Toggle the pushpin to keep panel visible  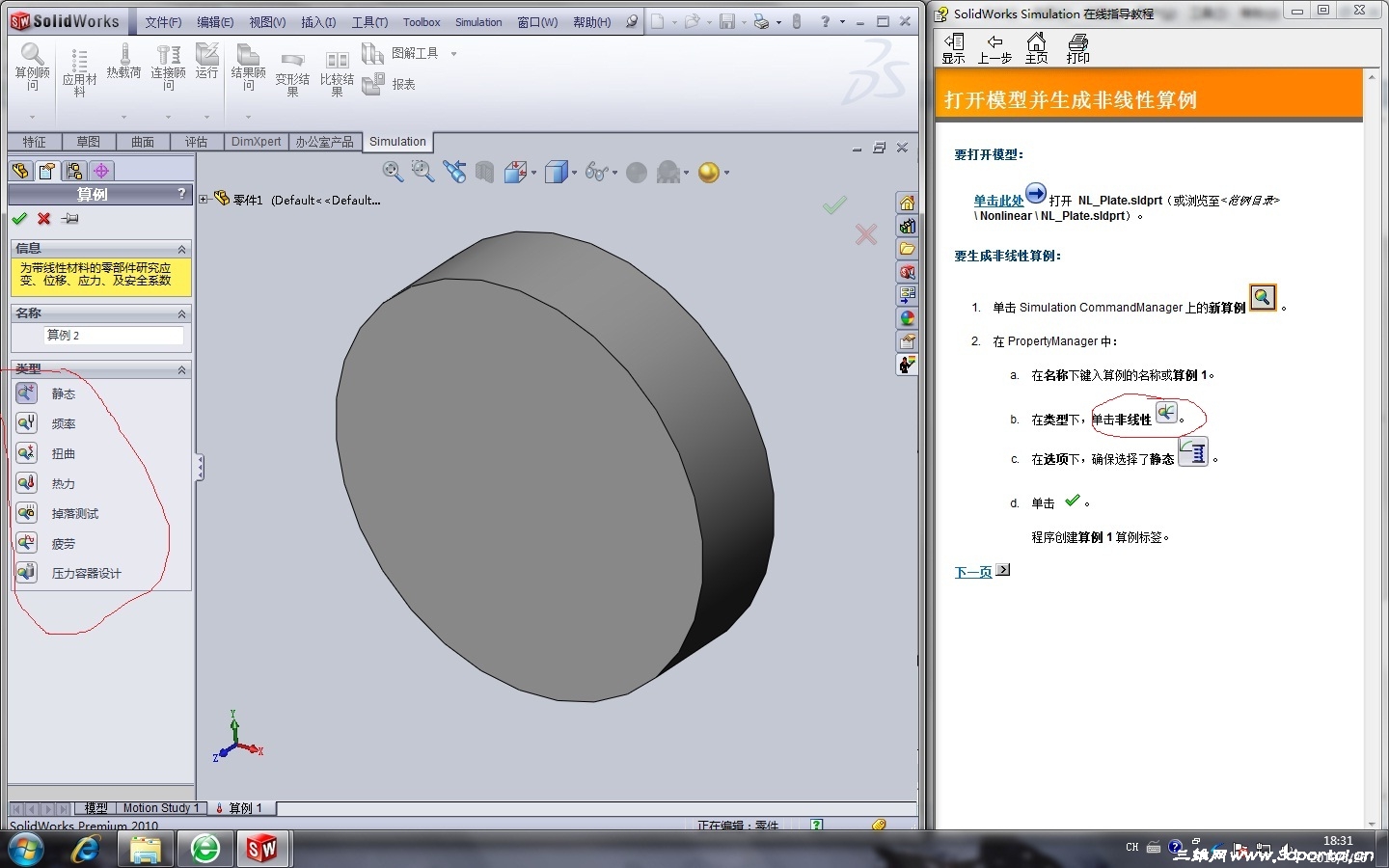(x=69, y=219)
